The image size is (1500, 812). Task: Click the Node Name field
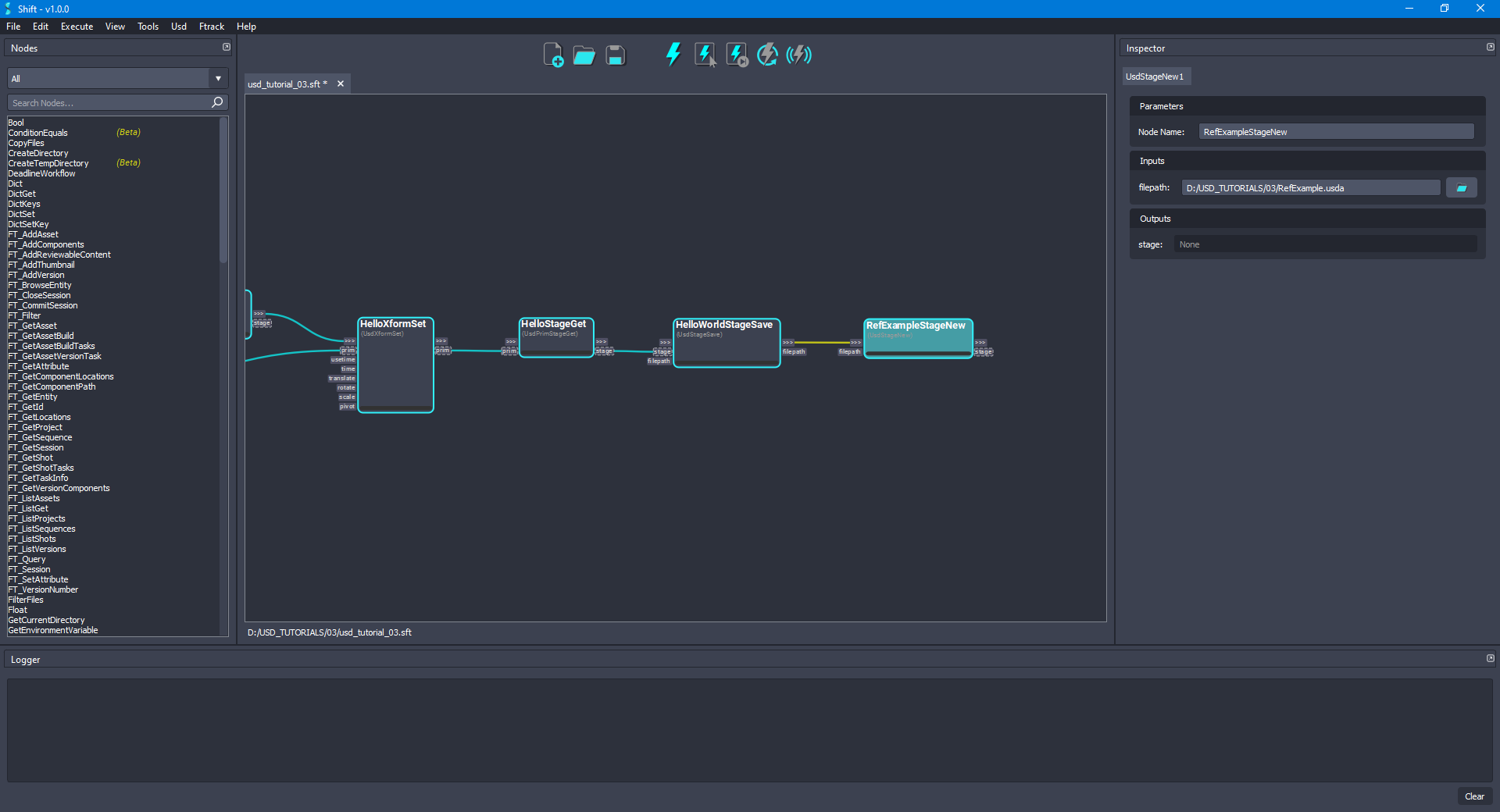click(1335, 131)
